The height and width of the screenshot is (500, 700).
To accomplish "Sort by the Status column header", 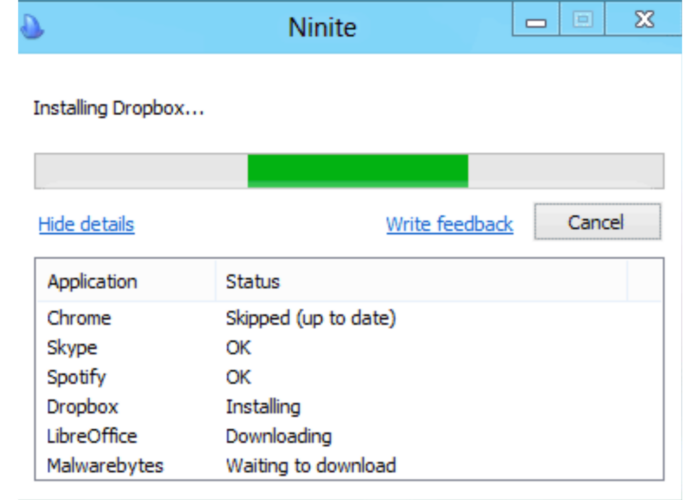I will (421, 282).
